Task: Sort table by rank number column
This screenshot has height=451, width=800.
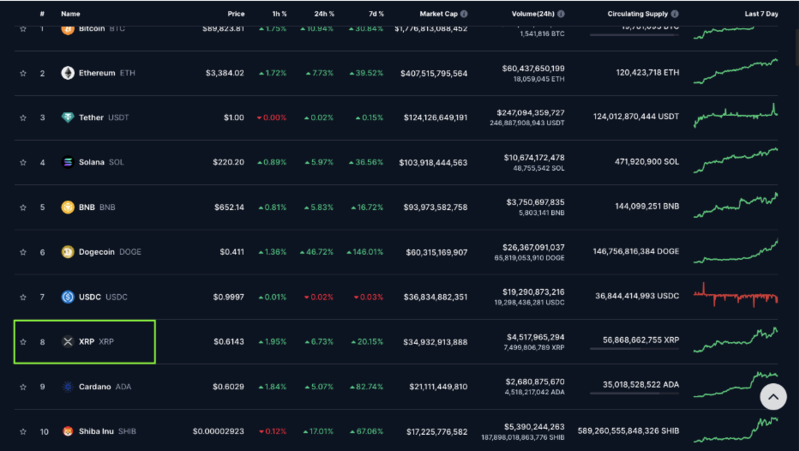Action: tap(42, 14)
